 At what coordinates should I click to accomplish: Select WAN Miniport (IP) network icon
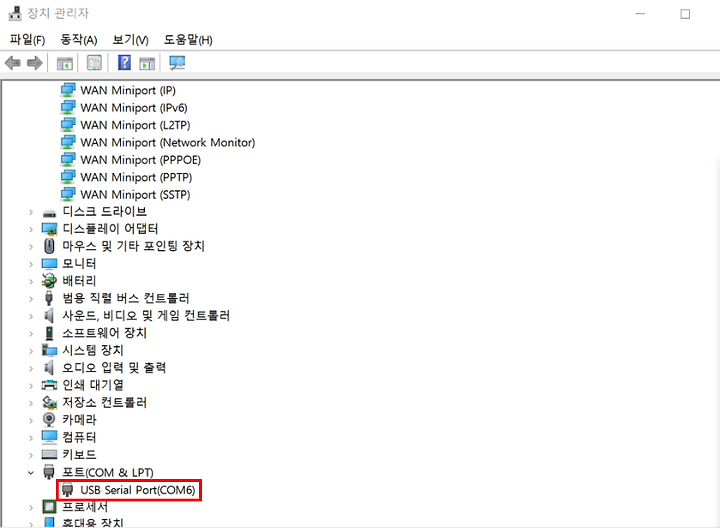pos(68,90)
